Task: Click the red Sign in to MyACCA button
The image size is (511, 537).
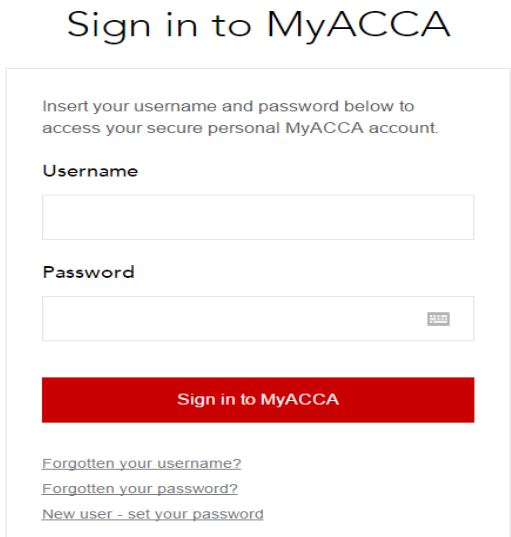Action: tap(258, 400)
